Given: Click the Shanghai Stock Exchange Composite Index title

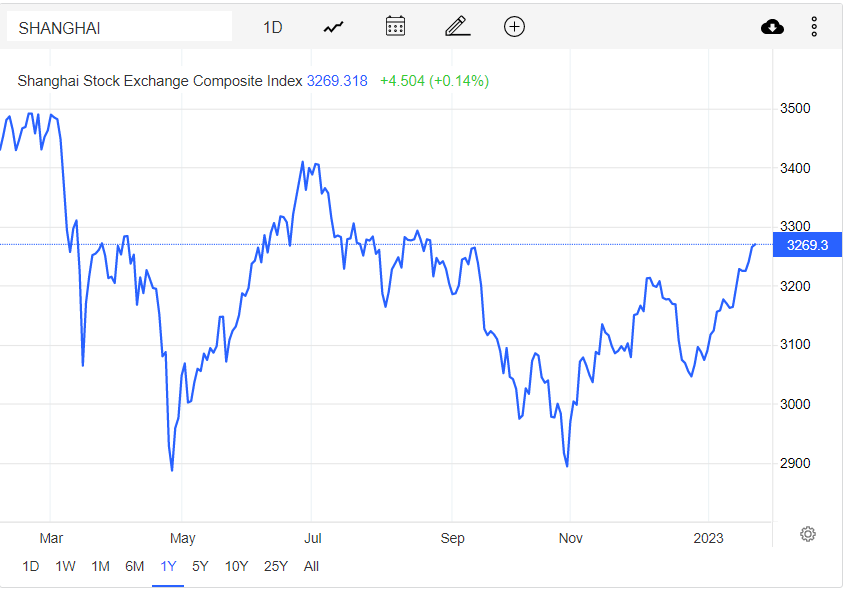Looking at the screenshot, I should 160,81.
